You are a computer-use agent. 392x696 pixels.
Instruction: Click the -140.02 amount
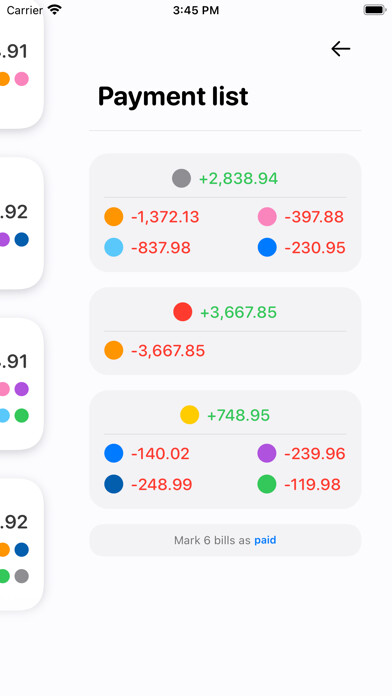[x=160, y=454]
